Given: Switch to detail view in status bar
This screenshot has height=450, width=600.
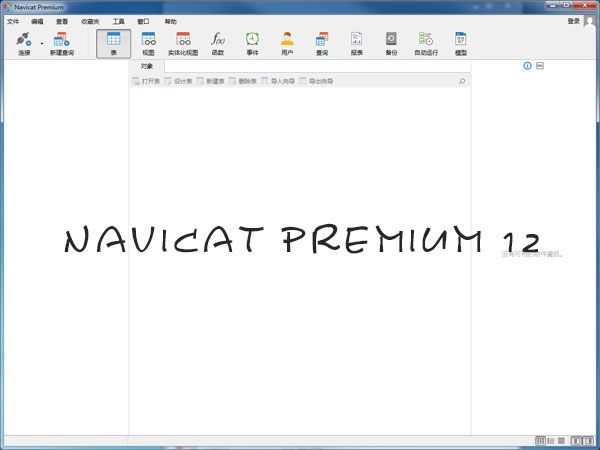Looking at the screenshot, I should 551,441.
